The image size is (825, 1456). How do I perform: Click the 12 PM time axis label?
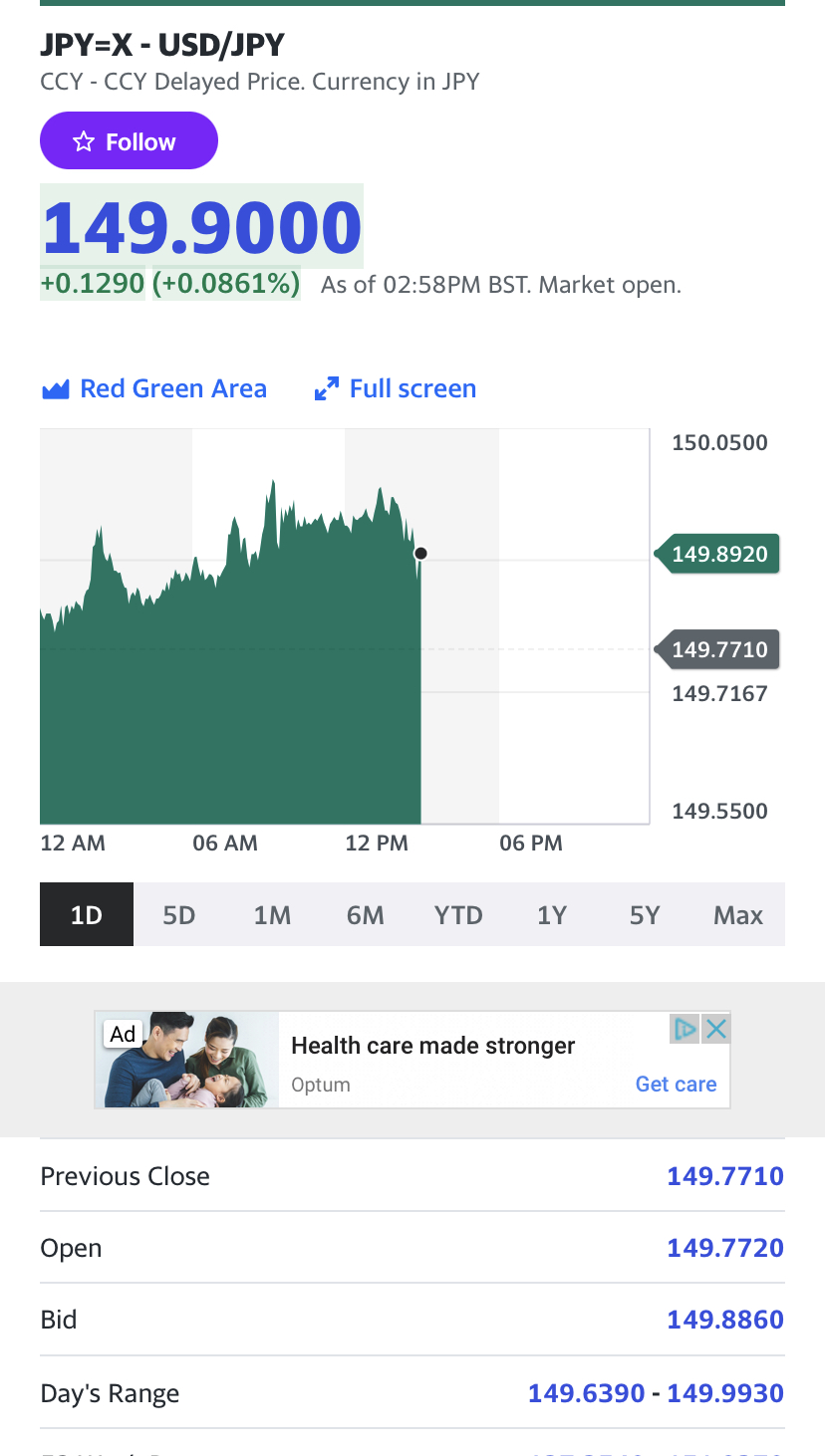coord(377,843)
